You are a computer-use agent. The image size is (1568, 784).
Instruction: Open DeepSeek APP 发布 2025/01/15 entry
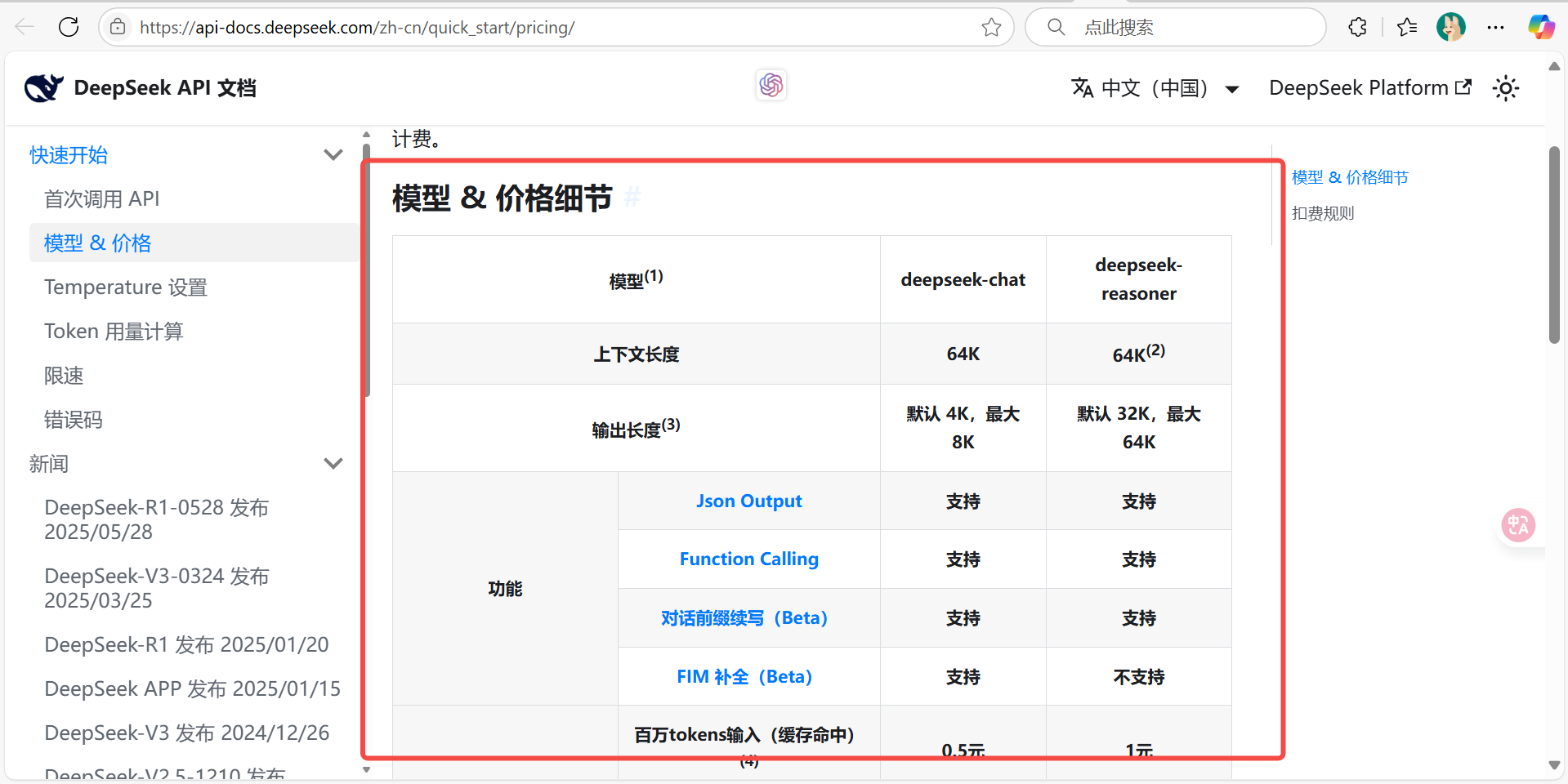pyautogui.click(x=192, y=688)
